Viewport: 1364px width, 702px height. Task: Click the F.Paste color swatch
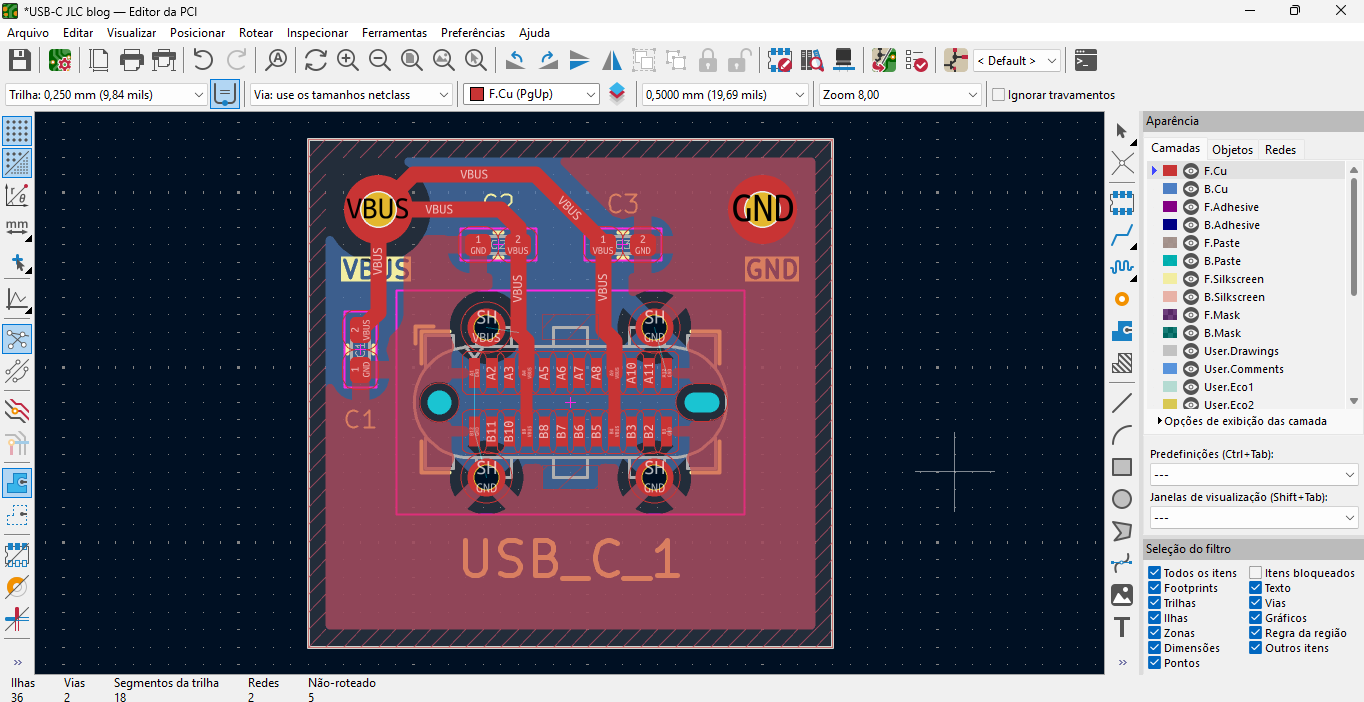(x=1170, y=243)
